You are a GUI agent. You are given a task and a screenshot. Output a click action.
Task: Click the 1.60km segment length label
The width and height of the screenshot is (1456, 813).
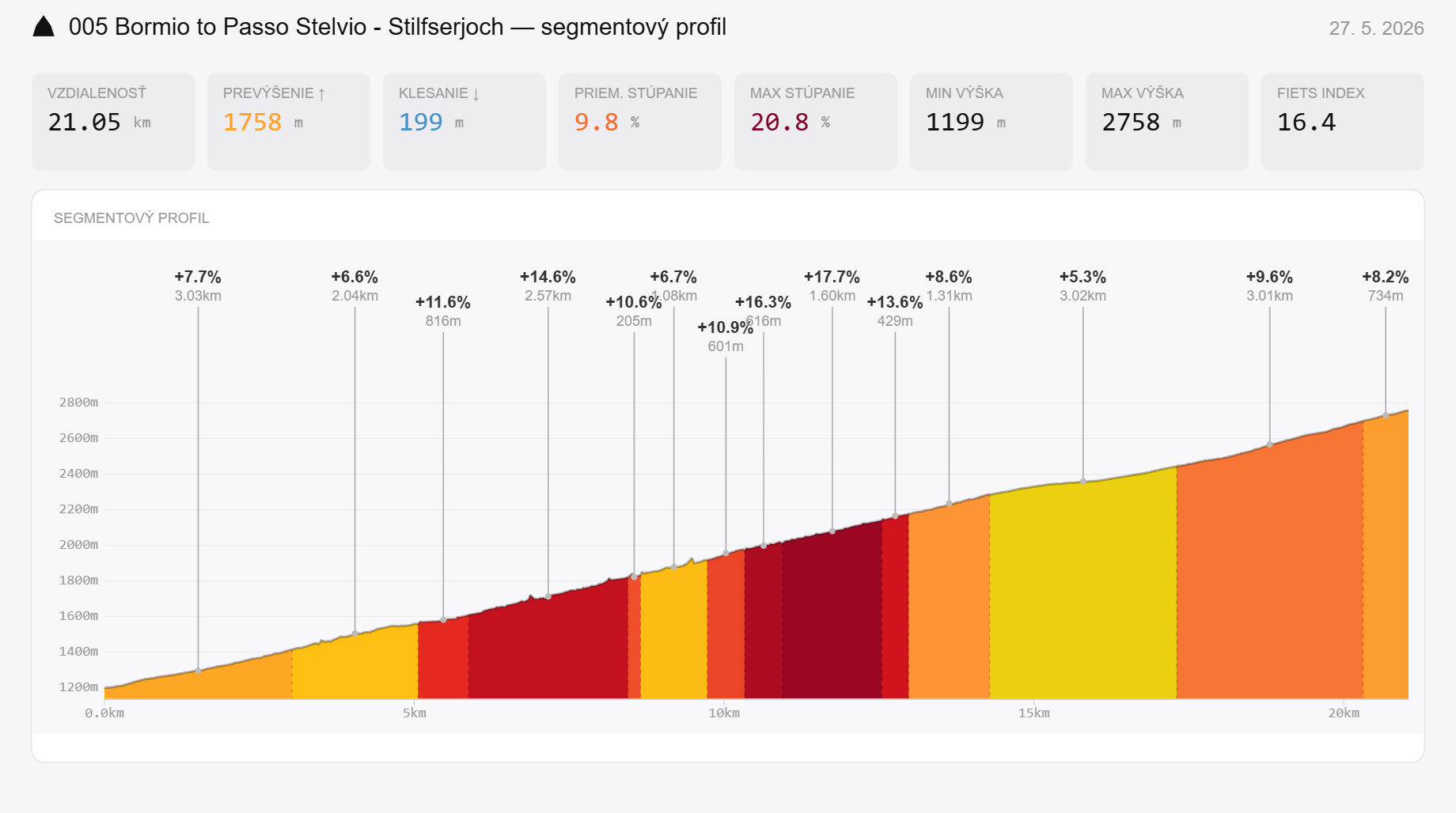[x=832, y=296]
